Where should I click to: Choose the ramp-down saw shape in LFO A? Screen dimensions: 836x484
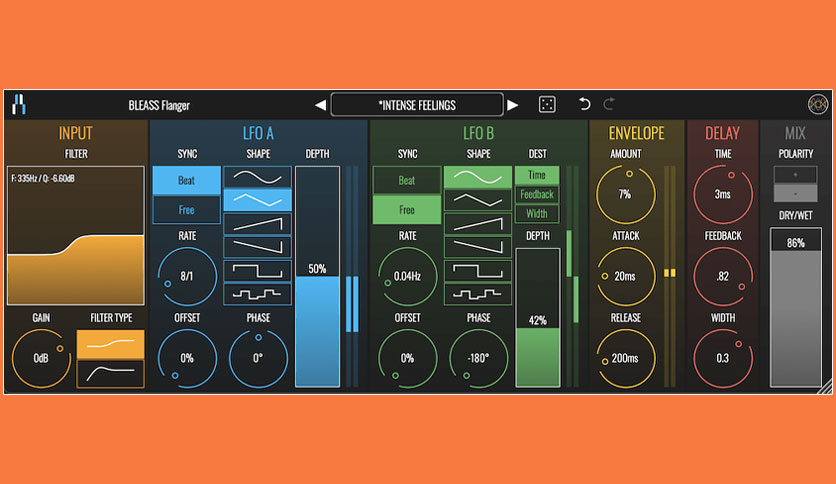coord(258,247)
